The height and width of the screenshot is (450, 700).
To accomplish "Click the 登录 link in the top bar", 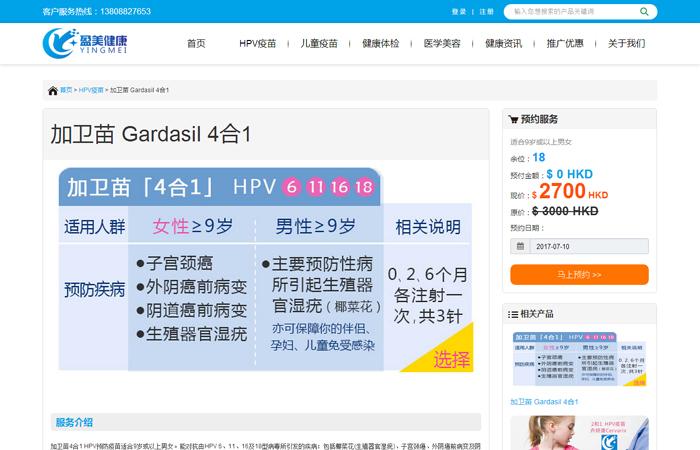I will click(459, 12).
